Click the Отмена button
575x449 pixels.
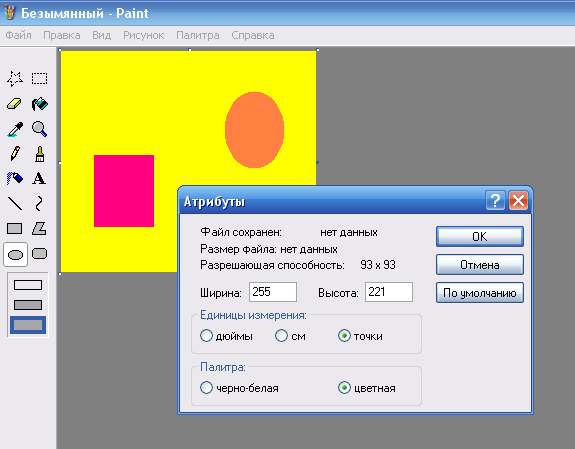tap(480, 265)
